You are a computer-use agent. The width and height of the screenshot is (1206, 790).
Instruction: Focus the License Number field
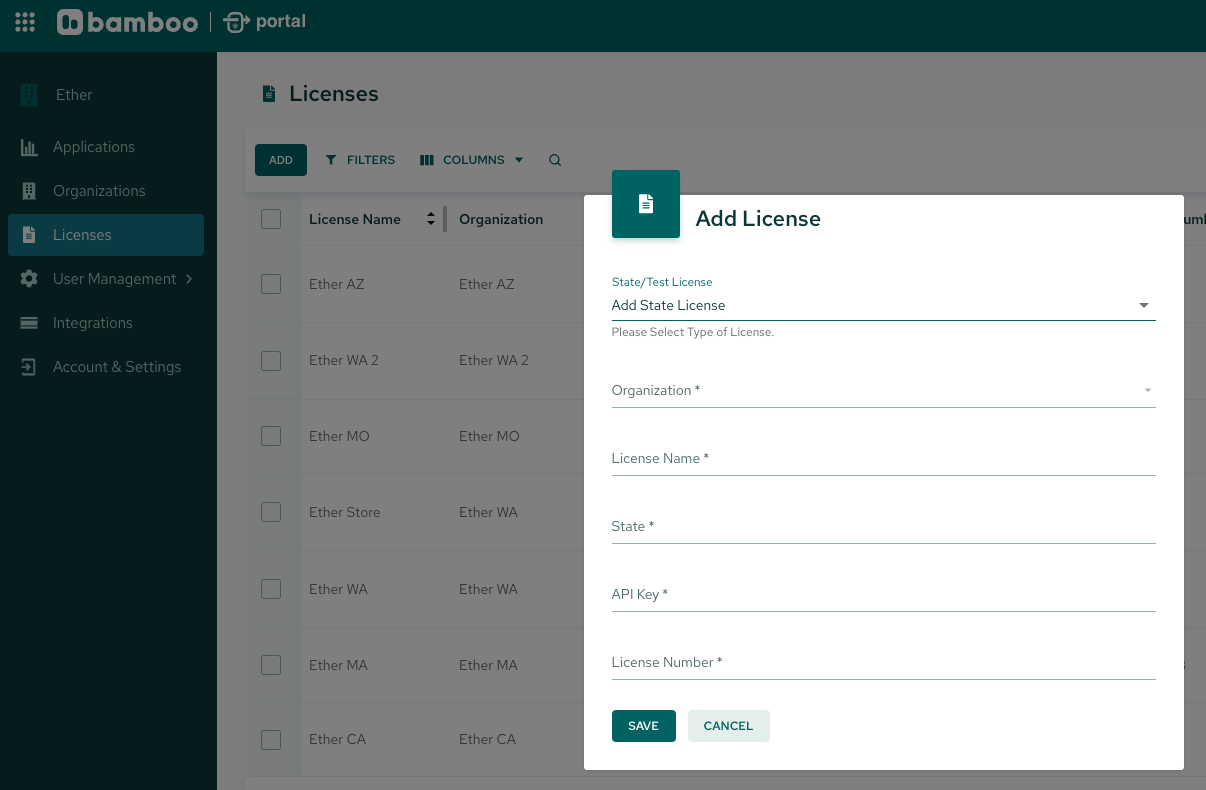tap(883, 663)
